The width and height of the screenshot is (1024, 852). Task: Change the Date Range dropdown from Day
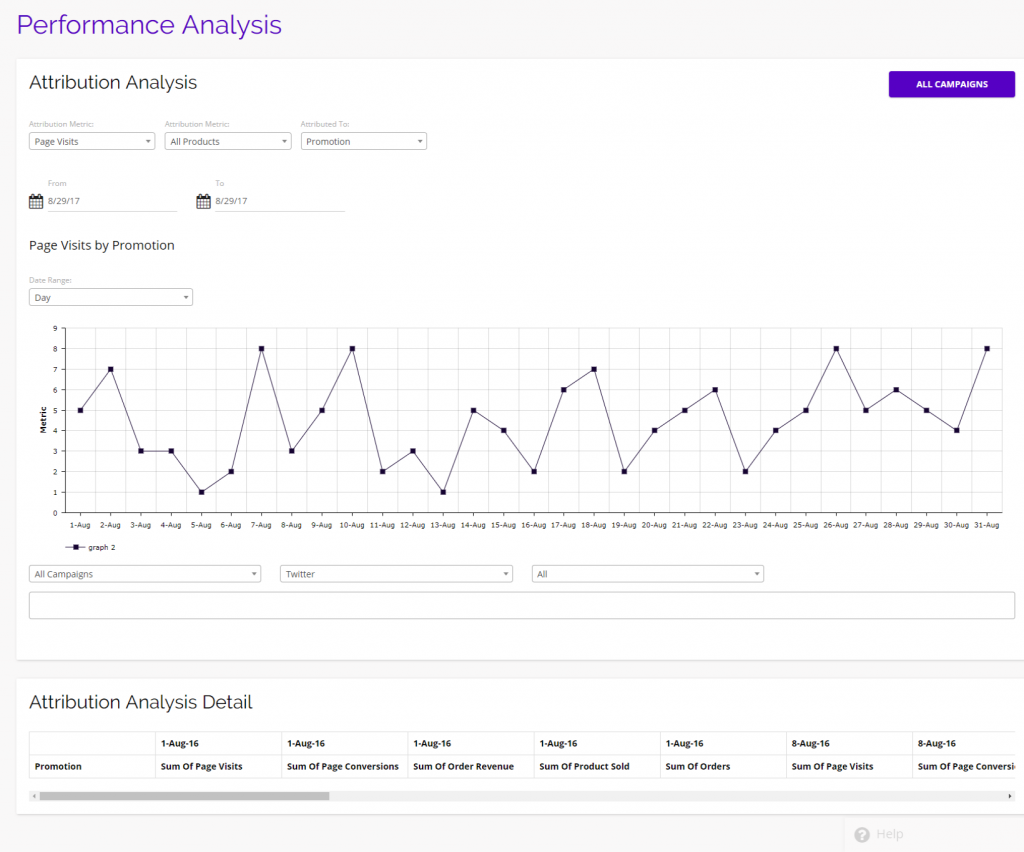[110, 297]
